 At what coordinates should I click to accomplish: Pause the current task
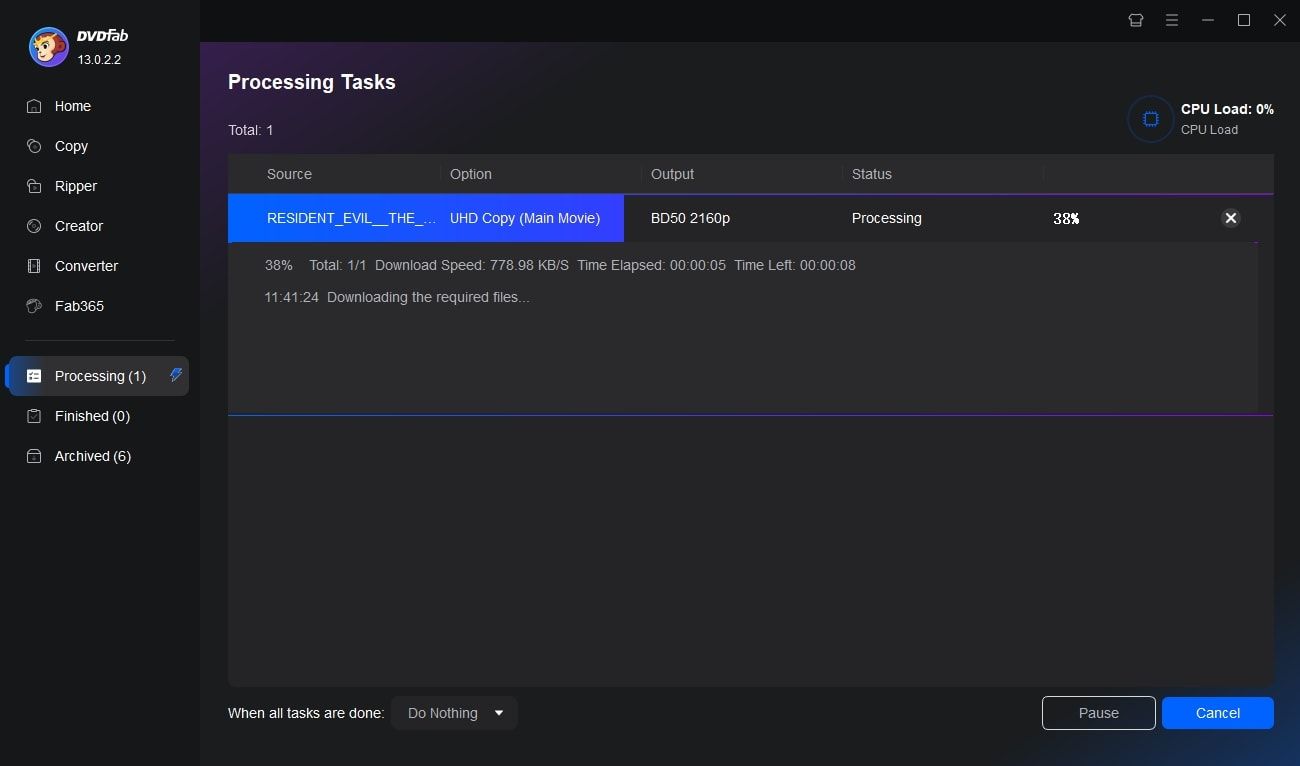(1098, 713)
